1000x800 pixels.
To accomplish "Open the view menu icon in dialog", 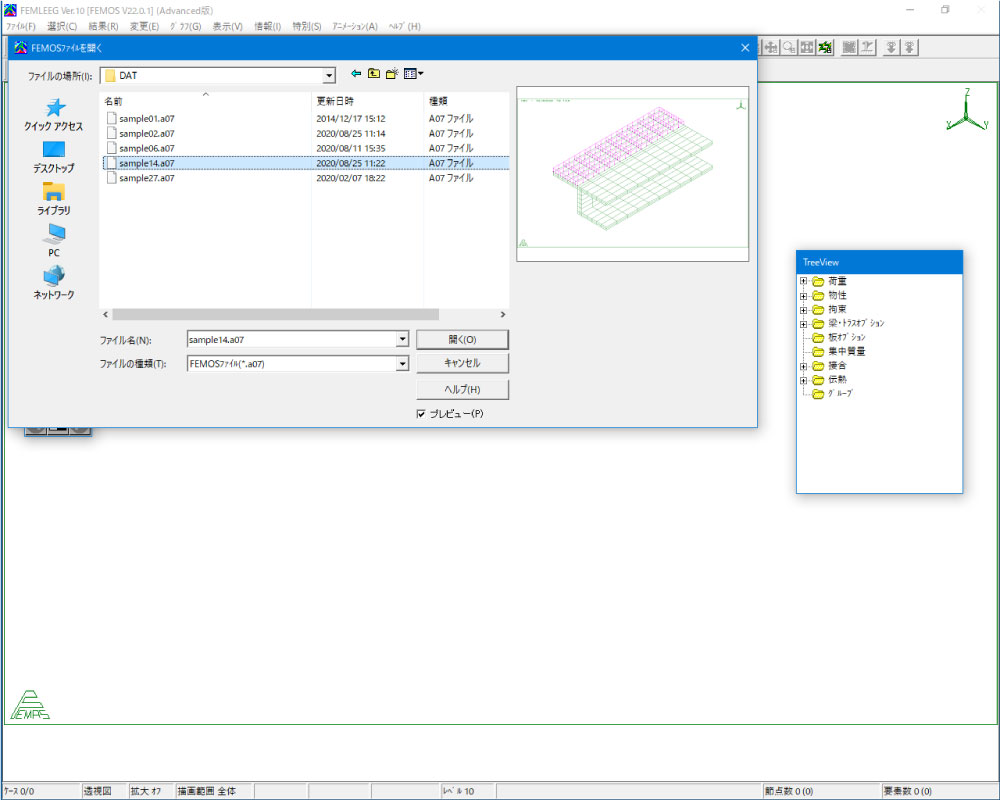I will (413, 74).
